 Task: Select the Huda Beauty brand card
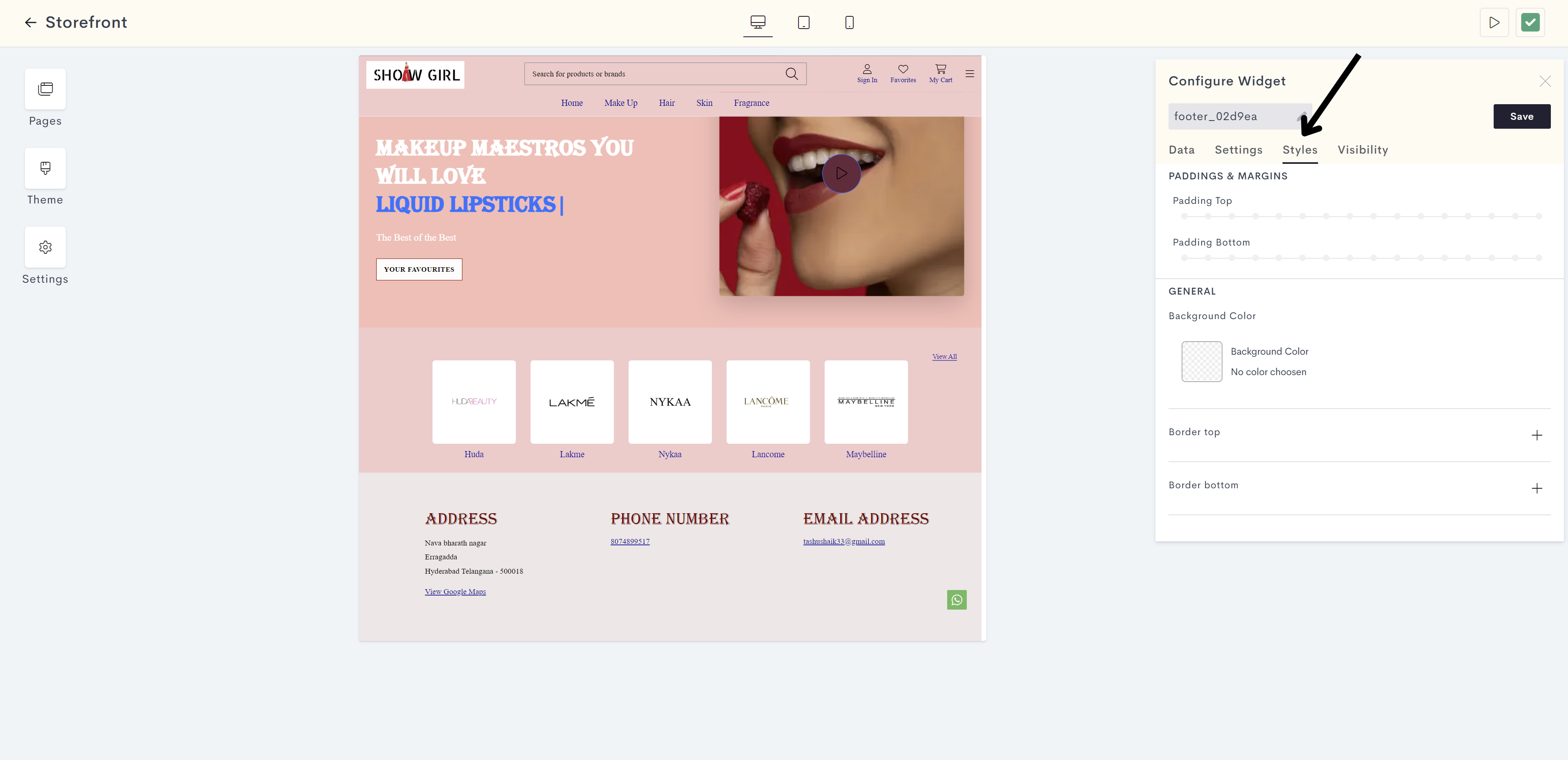pos(473,402)
